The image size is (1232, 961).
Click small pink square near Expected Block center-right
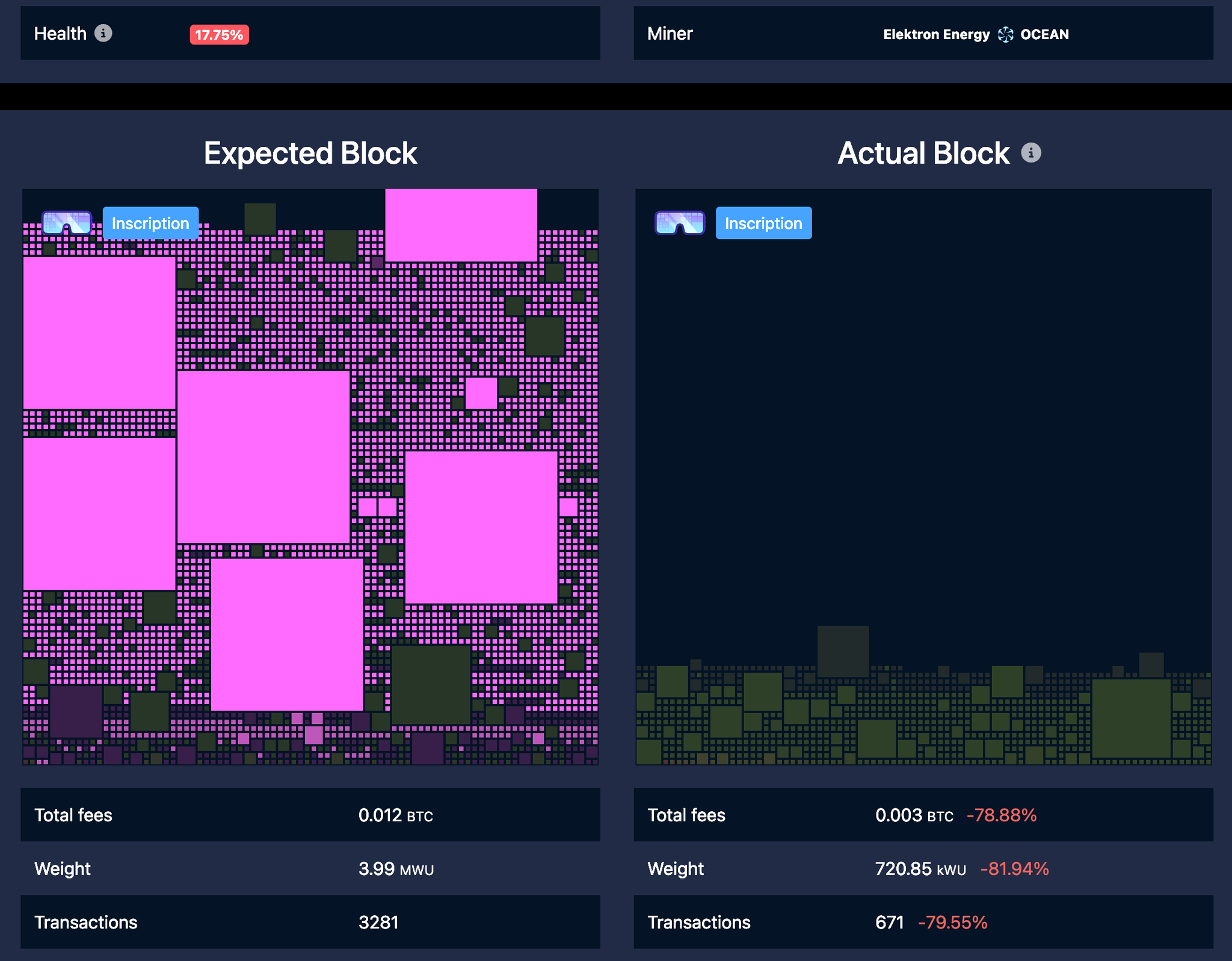pyautogui.click(x=481, y=393)
